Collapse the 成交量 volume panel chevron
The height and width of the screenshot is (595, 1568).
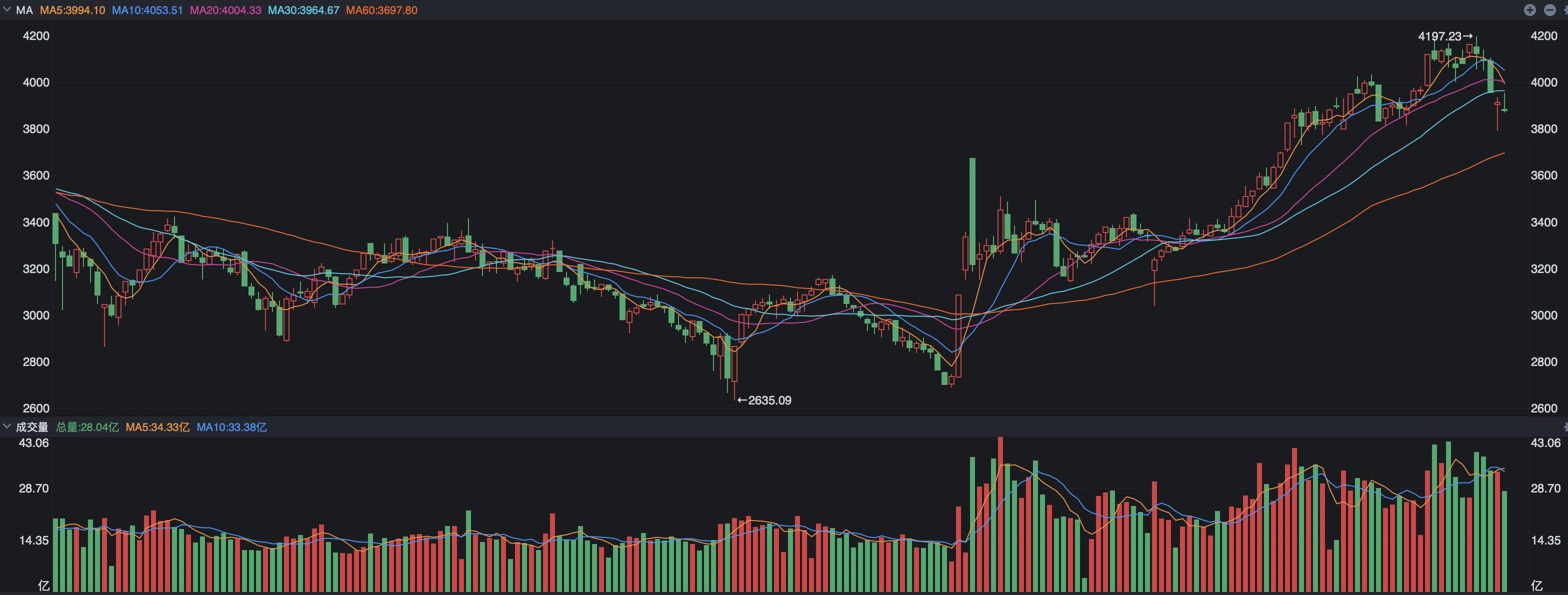coord(6,426)
